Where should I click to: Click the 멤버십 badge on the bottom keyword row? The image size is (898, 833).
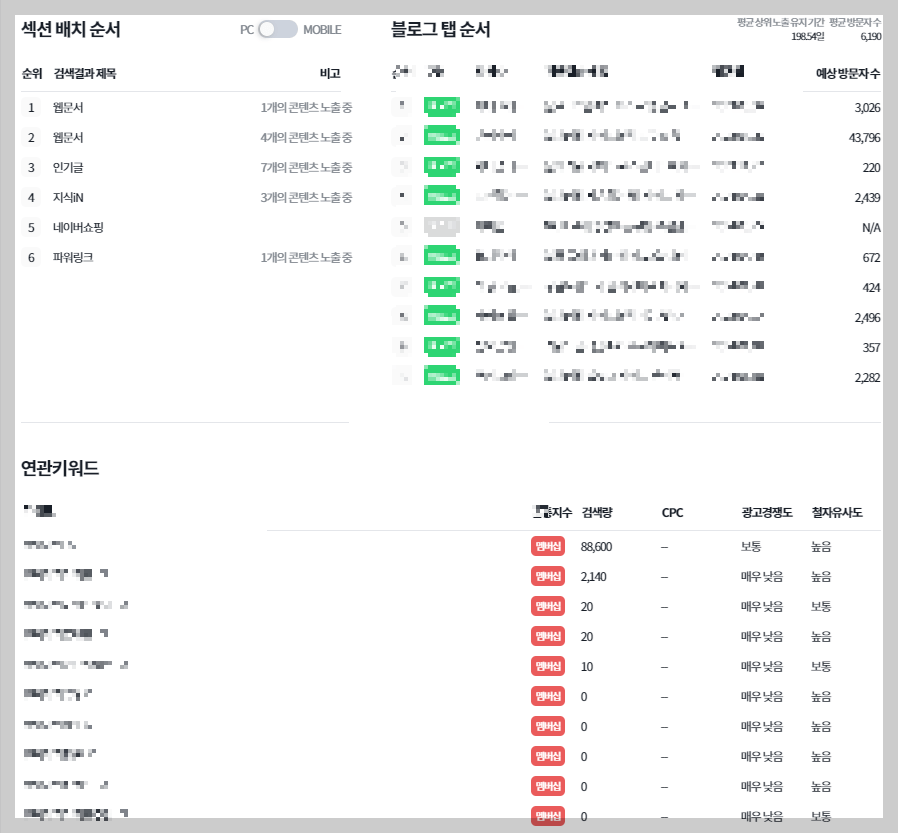[546, 816]
